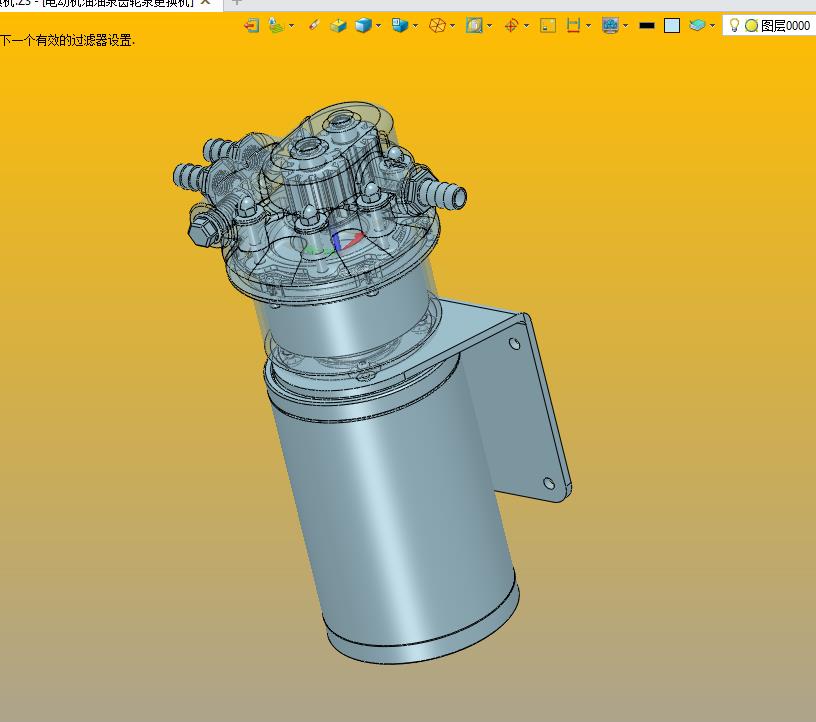Click the teal layer plane icon
The image size is (816, 722).
pos(697,25)
